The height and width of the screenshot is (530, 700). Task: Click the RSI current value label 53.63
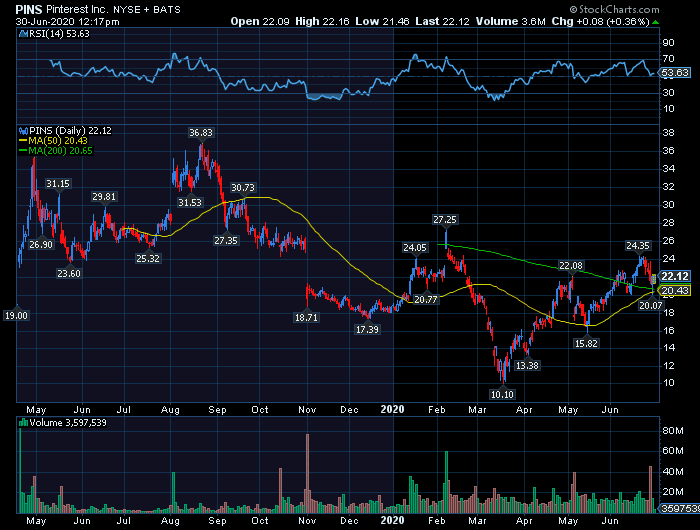675,73
